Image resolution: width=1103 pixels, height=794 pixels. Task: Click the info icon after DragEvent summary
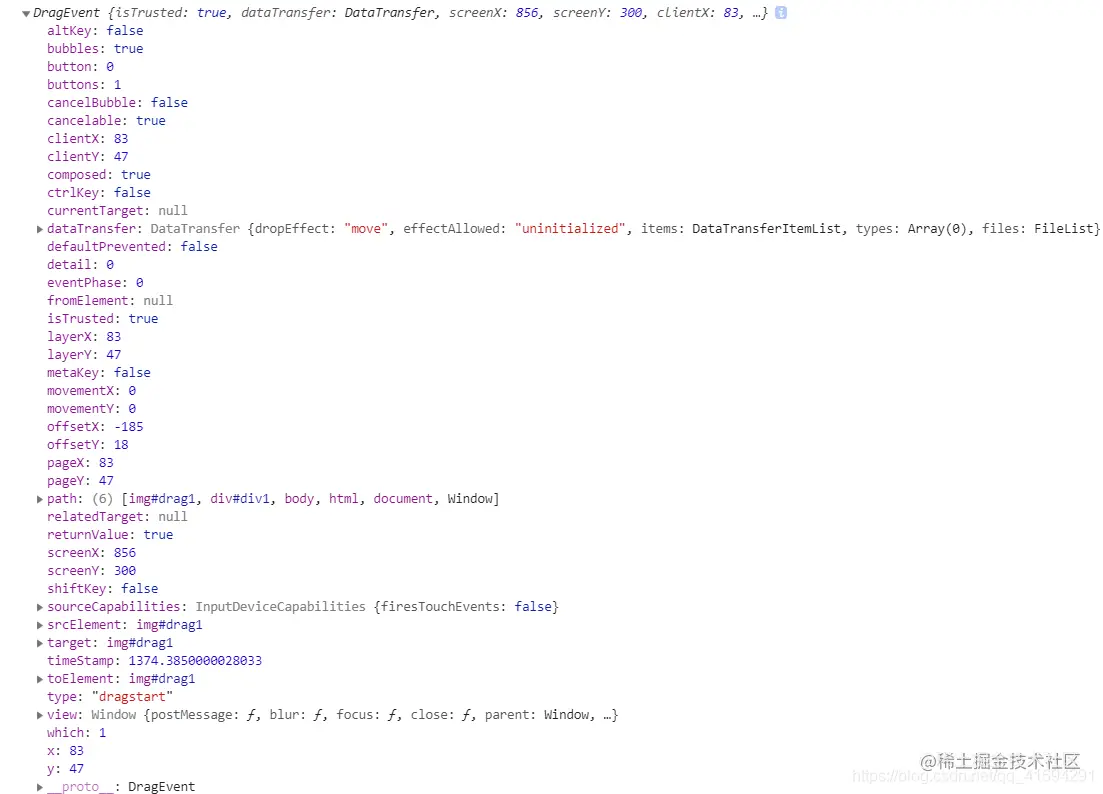pos(781,13)
